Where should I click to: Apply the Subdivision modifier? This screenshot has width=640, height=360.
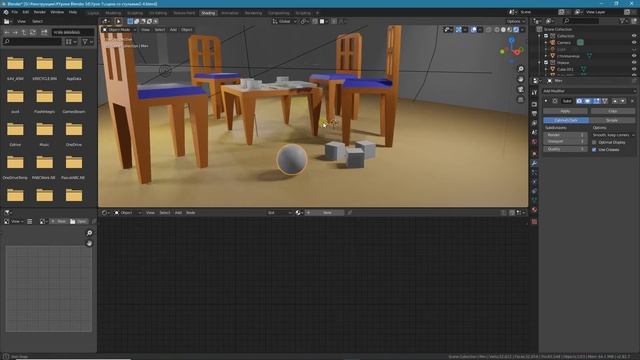click(x=565, y=111)
